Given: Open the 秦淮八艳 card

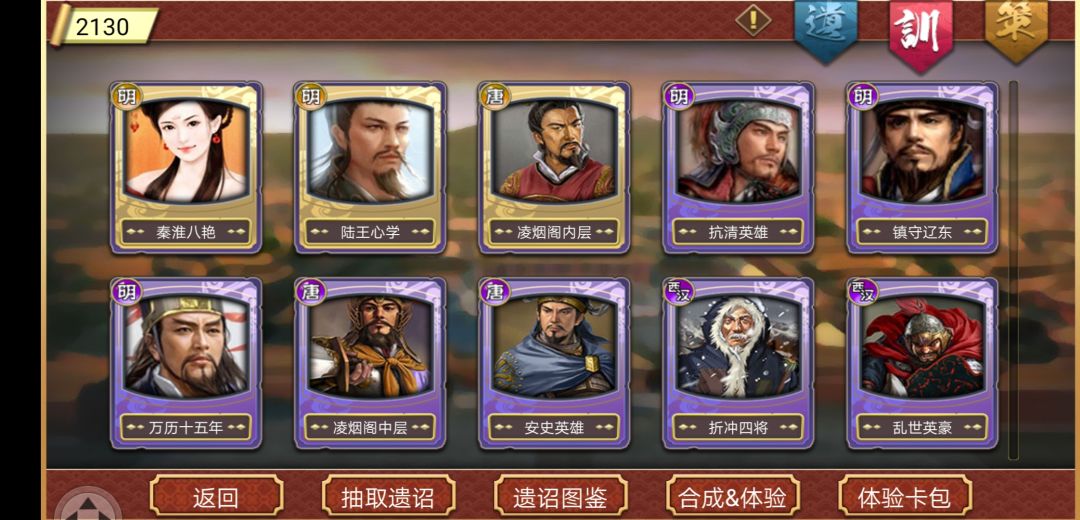Looking at the screenshot, I should click(186, 167).
